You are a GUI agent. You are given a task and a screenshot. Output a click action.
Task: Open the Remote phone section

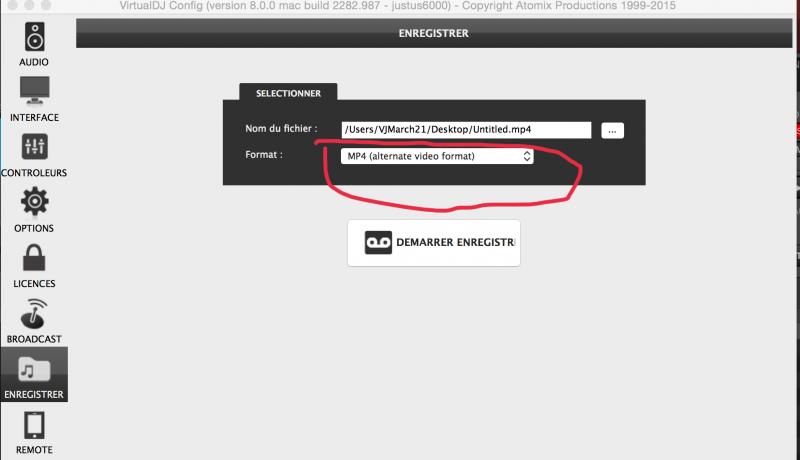(x=34, y=432)
